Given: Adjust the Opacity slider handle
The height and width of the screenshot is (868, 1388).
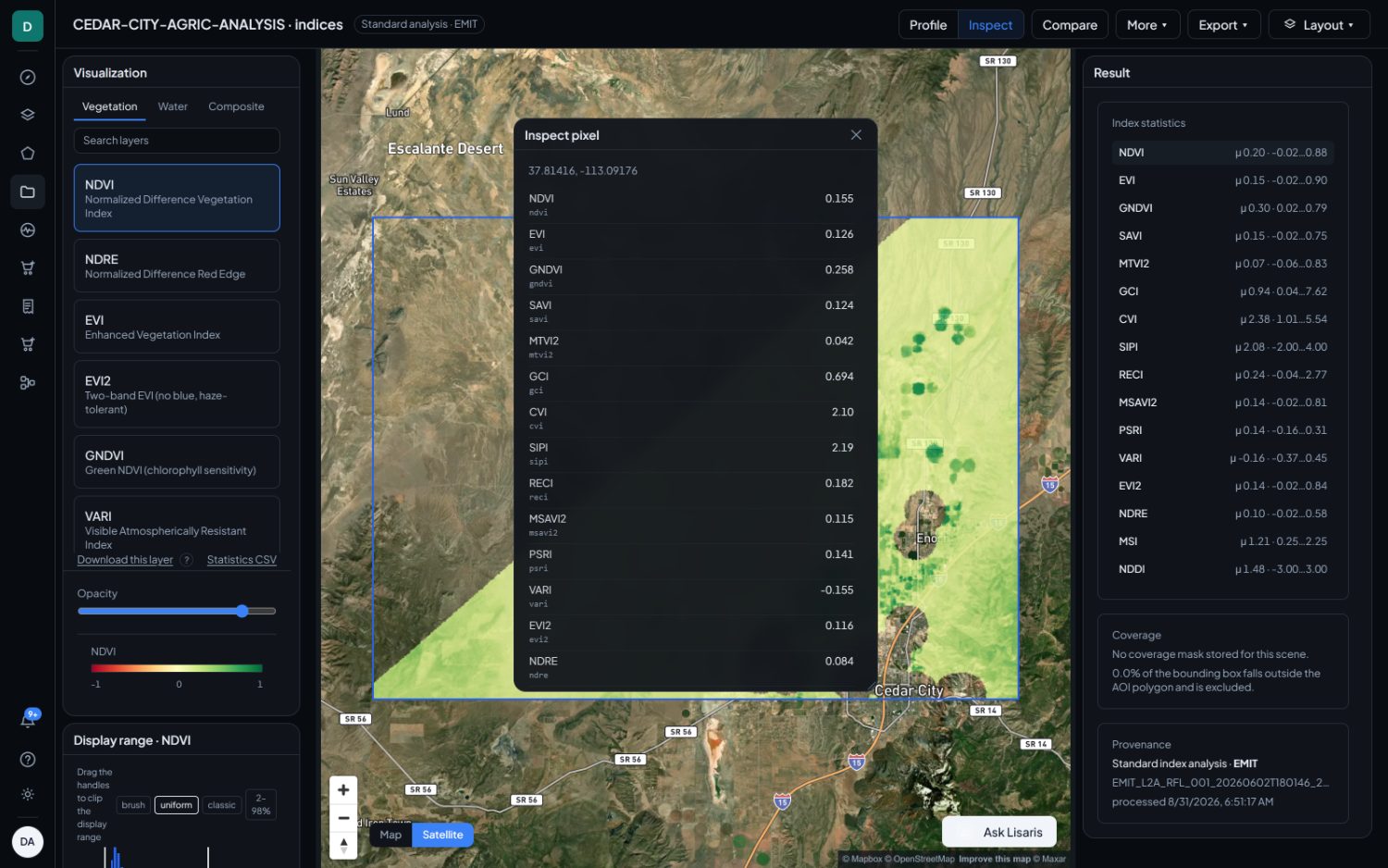Looking at the screenshot, I should pyautogui.click(x=242, y=611).
